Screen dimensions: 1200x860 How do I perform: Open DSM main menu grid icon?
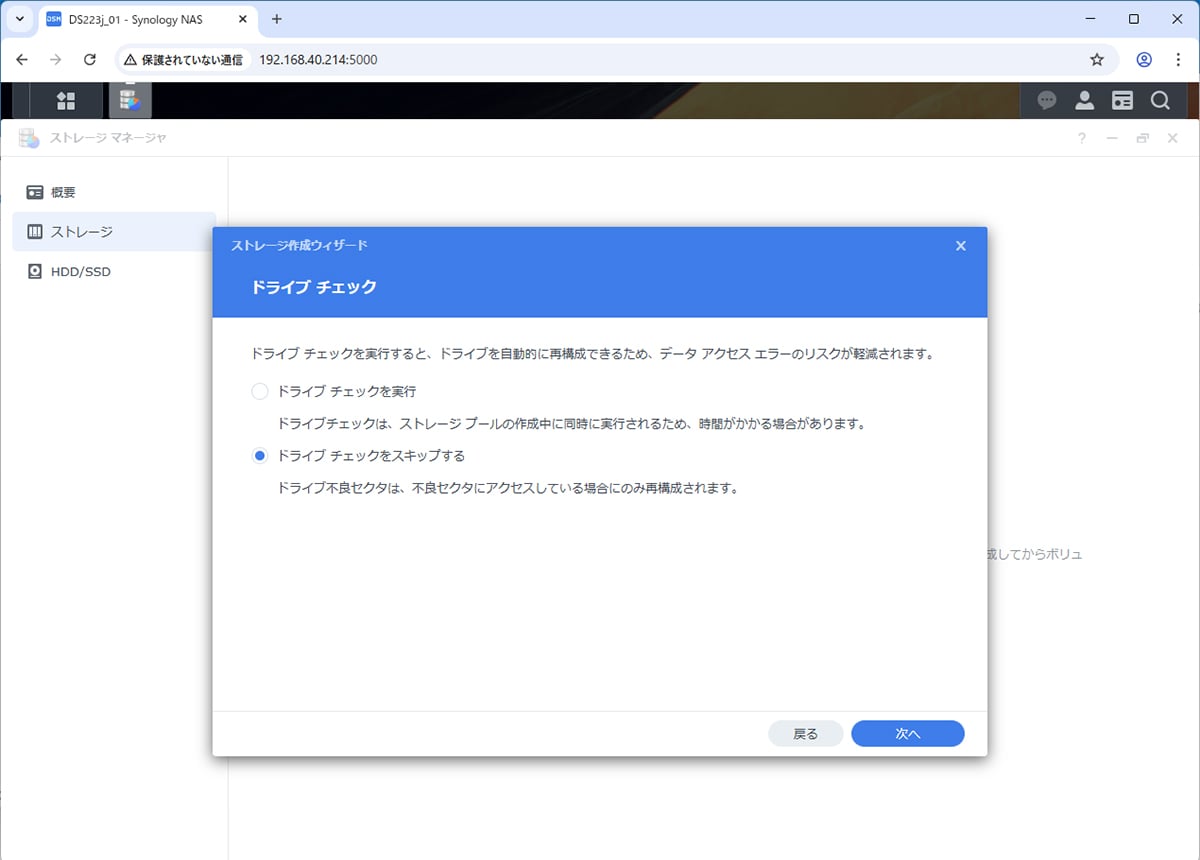pos(66,100)
